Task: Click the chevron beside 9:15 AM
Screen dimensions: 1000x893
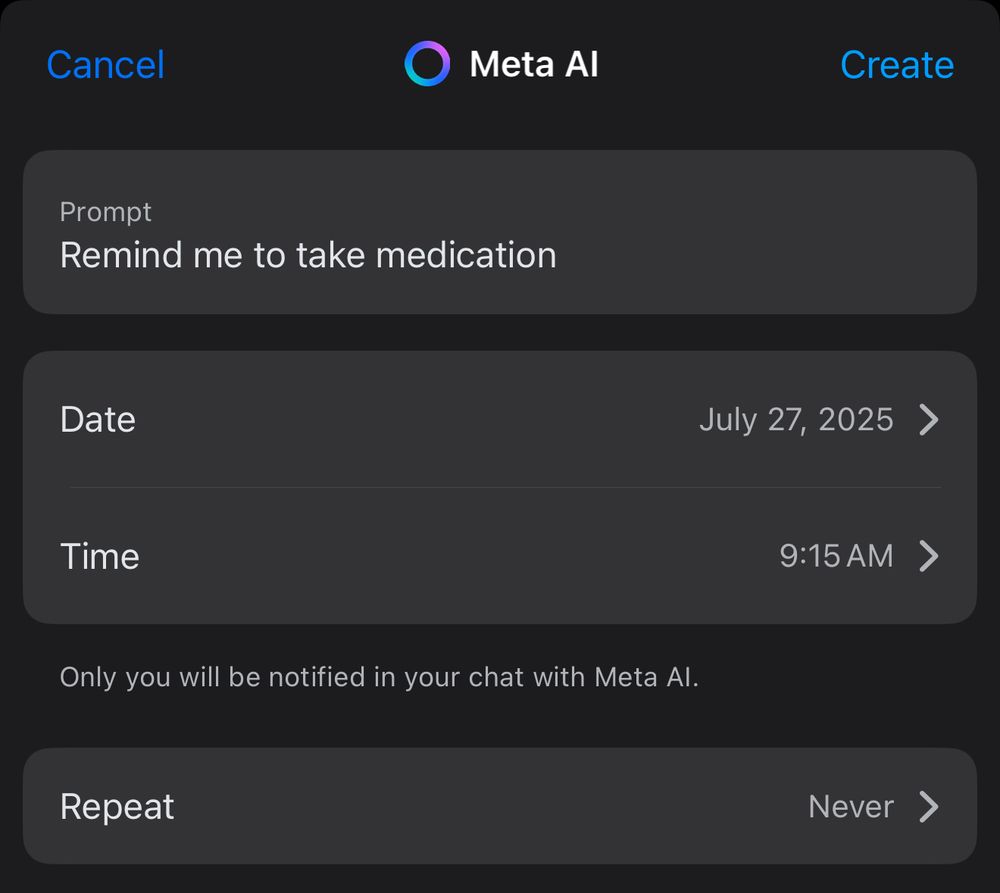Action: pyautogui.click(x=929, y=556)
